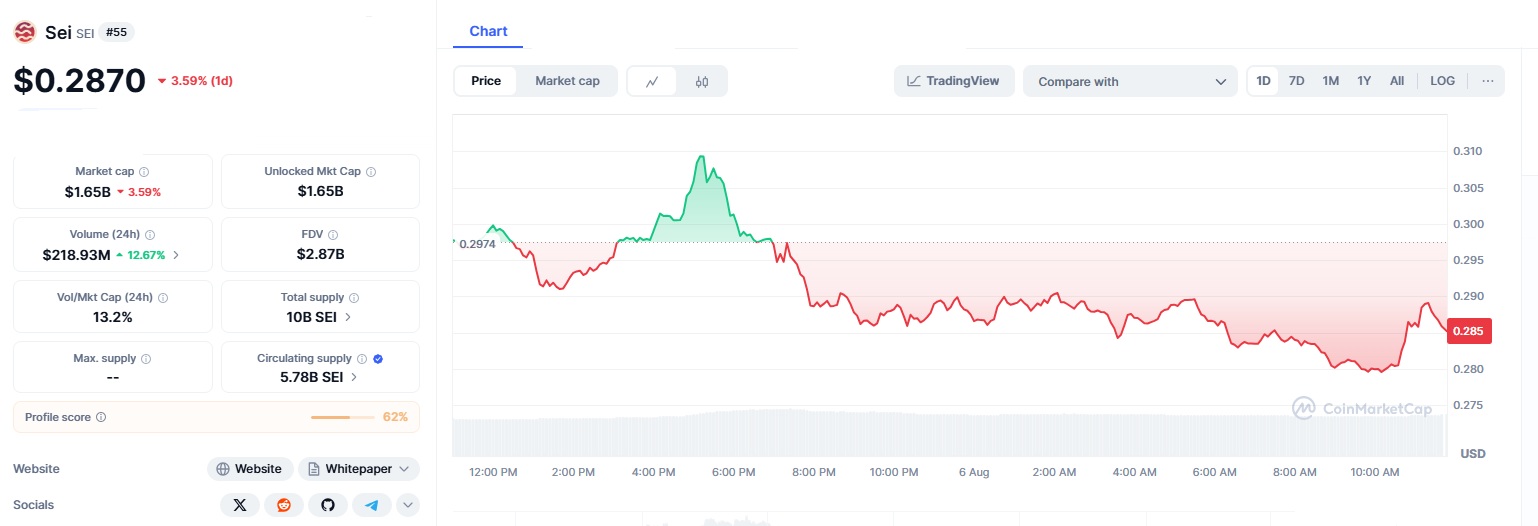
Task: Click the 12:00 PM axis label
Action: pos(493,472)
